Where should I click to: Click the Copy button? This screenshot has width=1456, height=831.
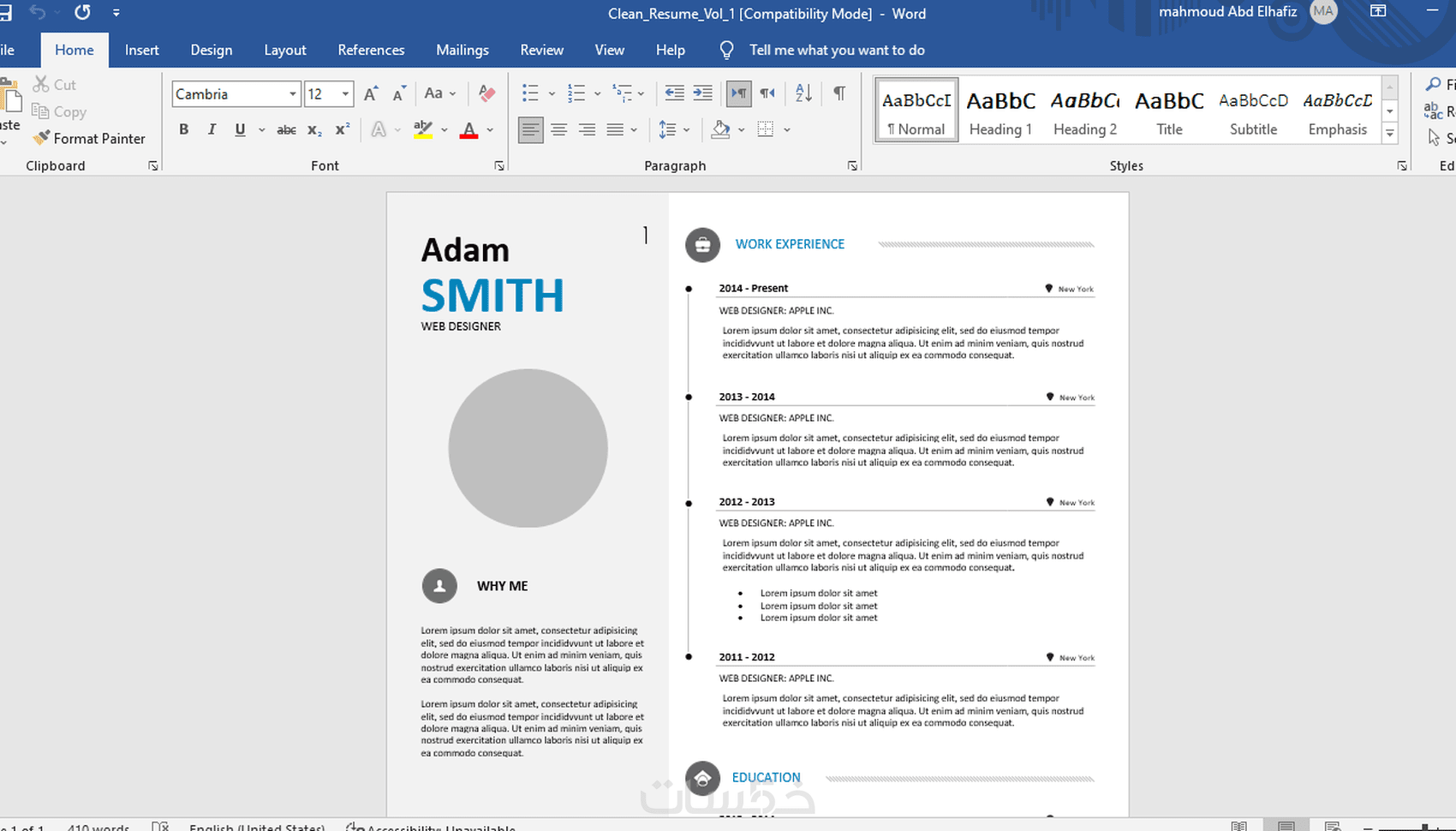pyautogui.click(x=59, y=111)
